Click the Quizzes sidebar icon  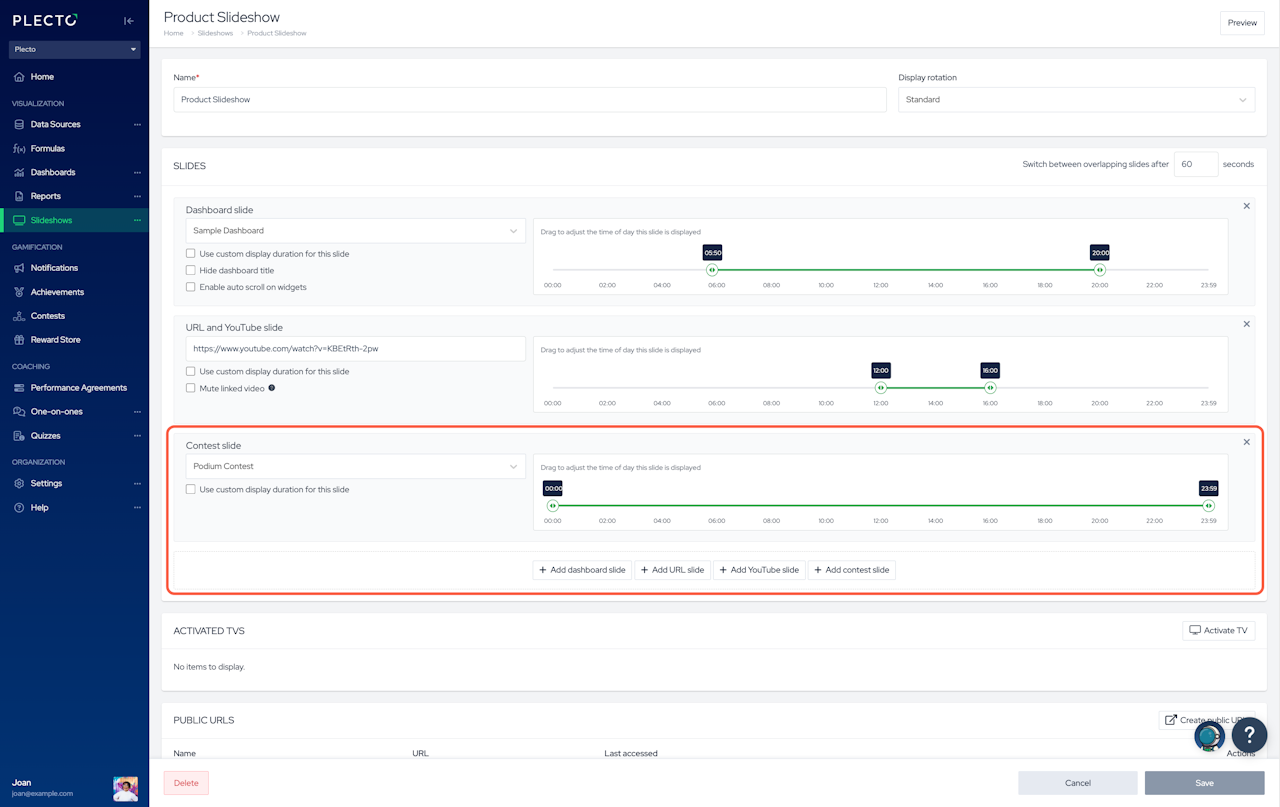tap(19, 436)
